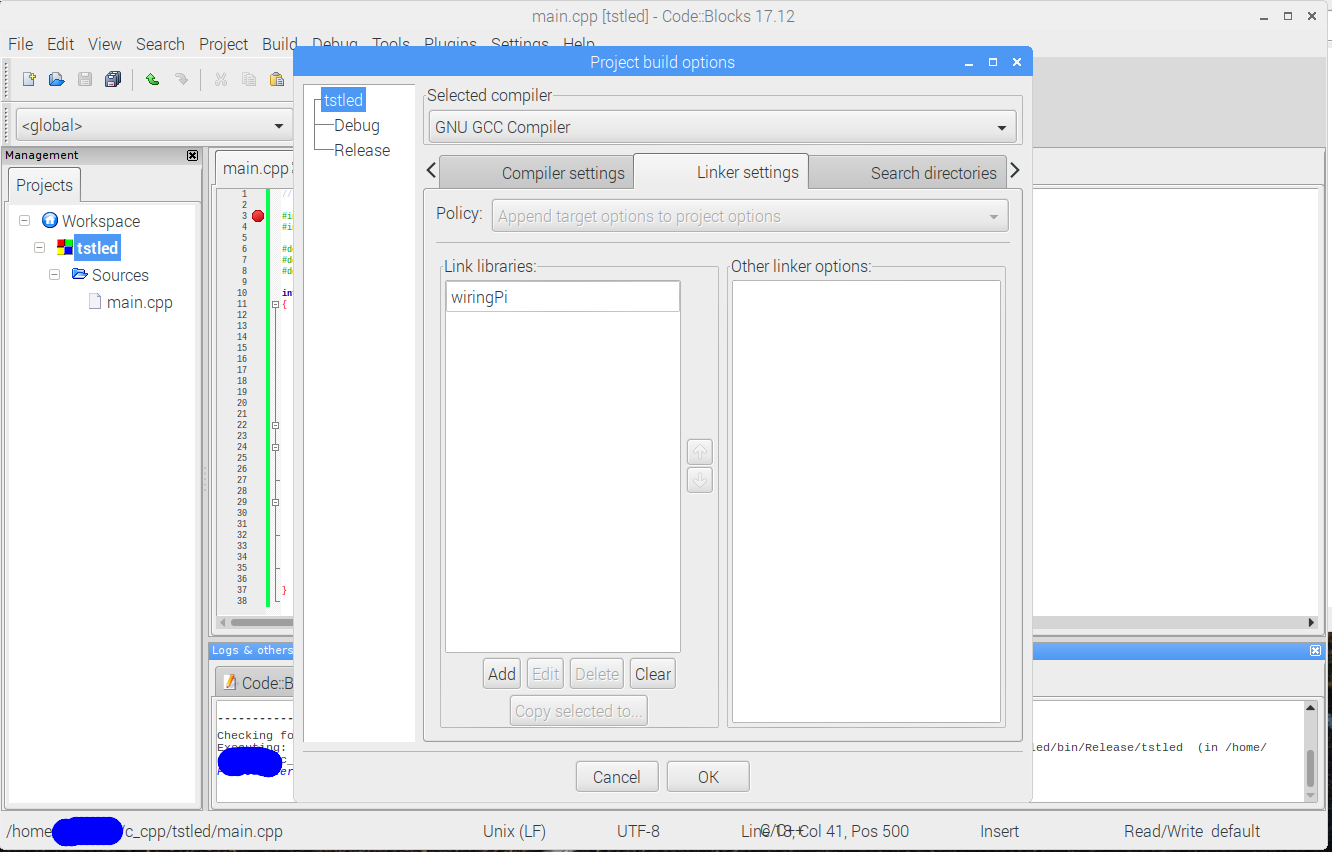Switch to the Search directories tab
Viewport: 1332px width, 852px height.
906,172
